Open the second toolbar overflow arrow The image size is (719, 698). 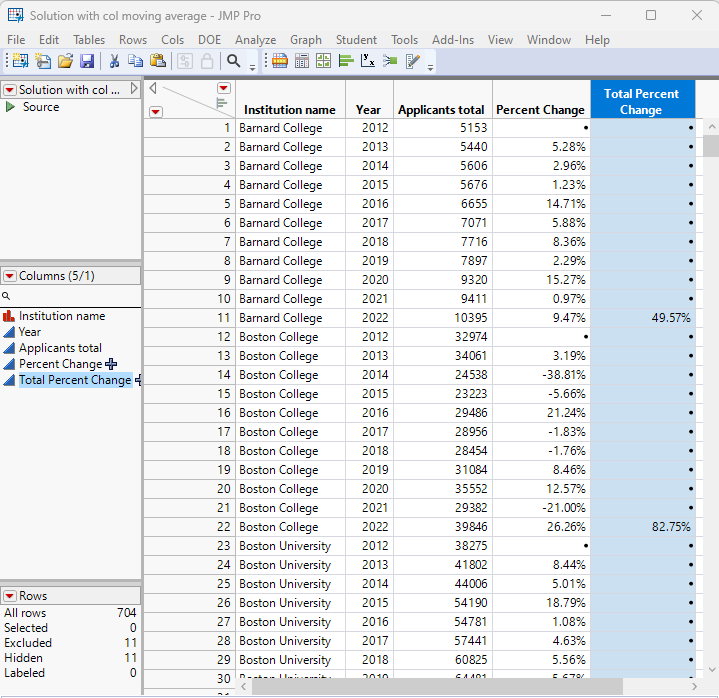coord(430,68)
